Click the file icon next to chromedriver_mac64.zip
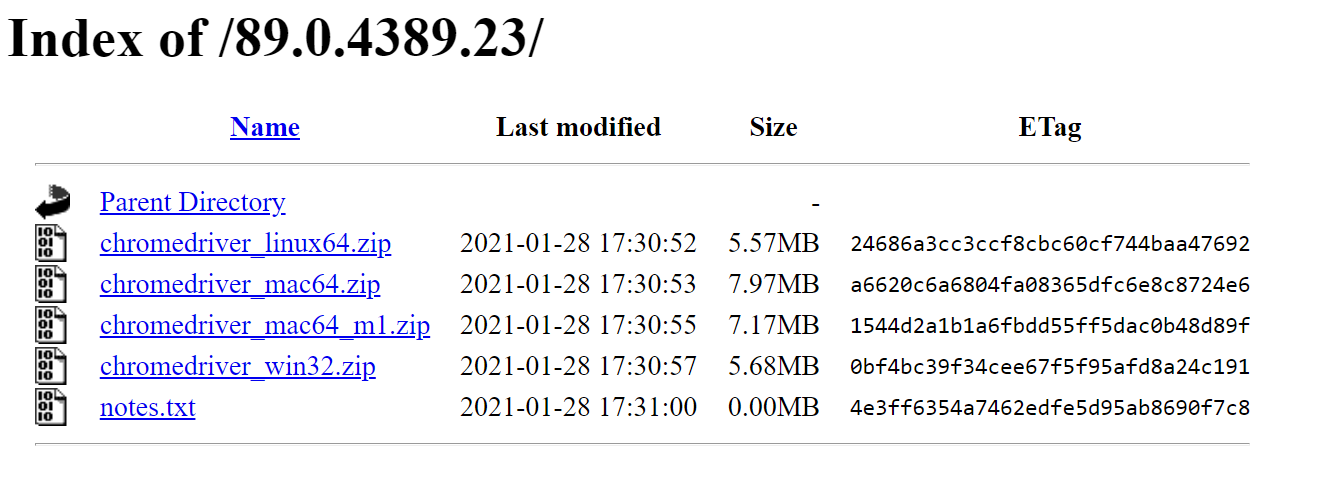 click(51, 284)
